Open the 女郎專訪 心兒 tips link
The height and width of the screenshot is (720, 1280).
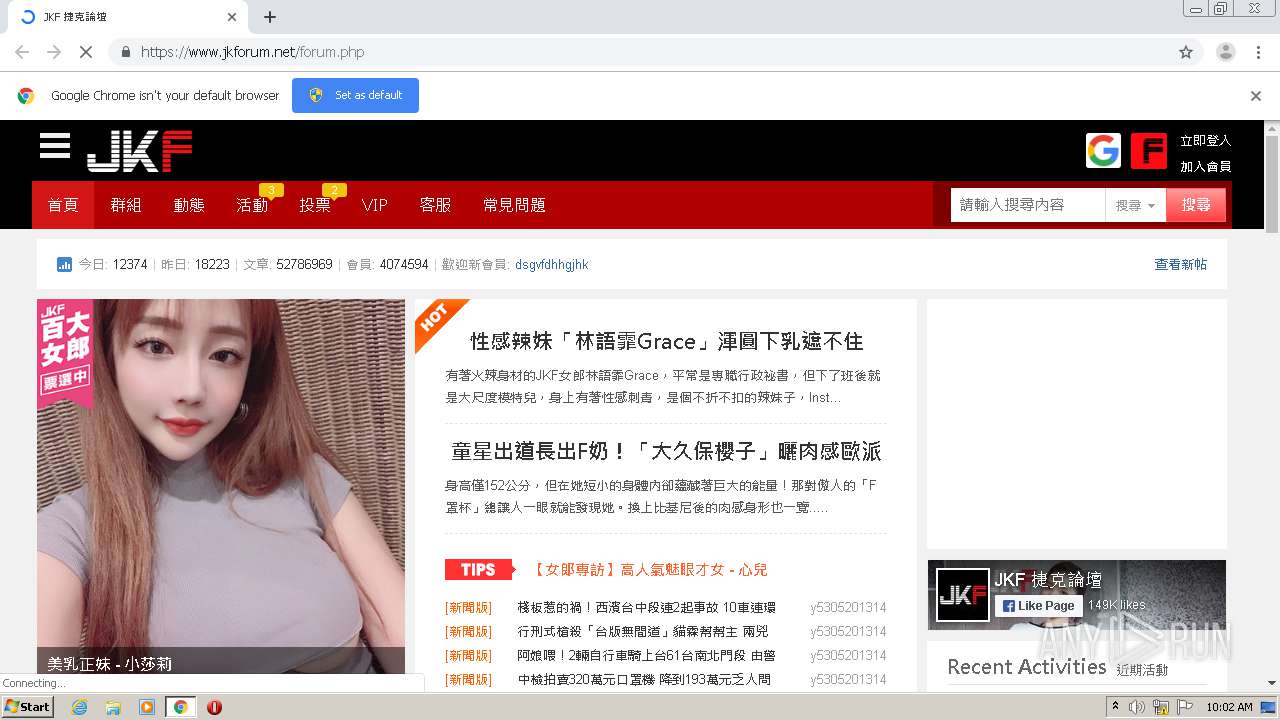pyautogui.click(x=650, y=570)
